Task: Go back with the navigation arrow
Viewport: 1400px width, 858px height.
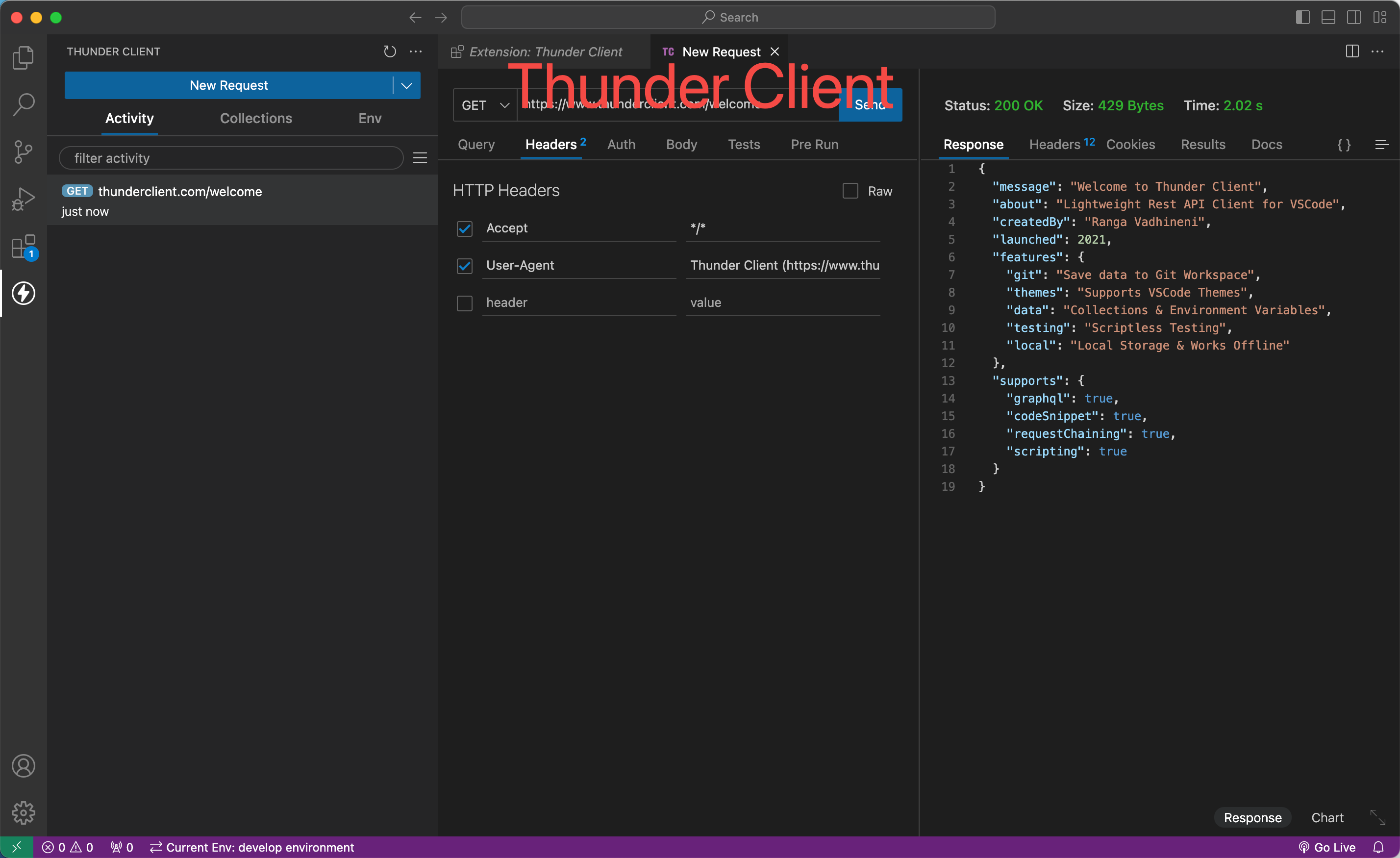Action: (x=415, y=18)
